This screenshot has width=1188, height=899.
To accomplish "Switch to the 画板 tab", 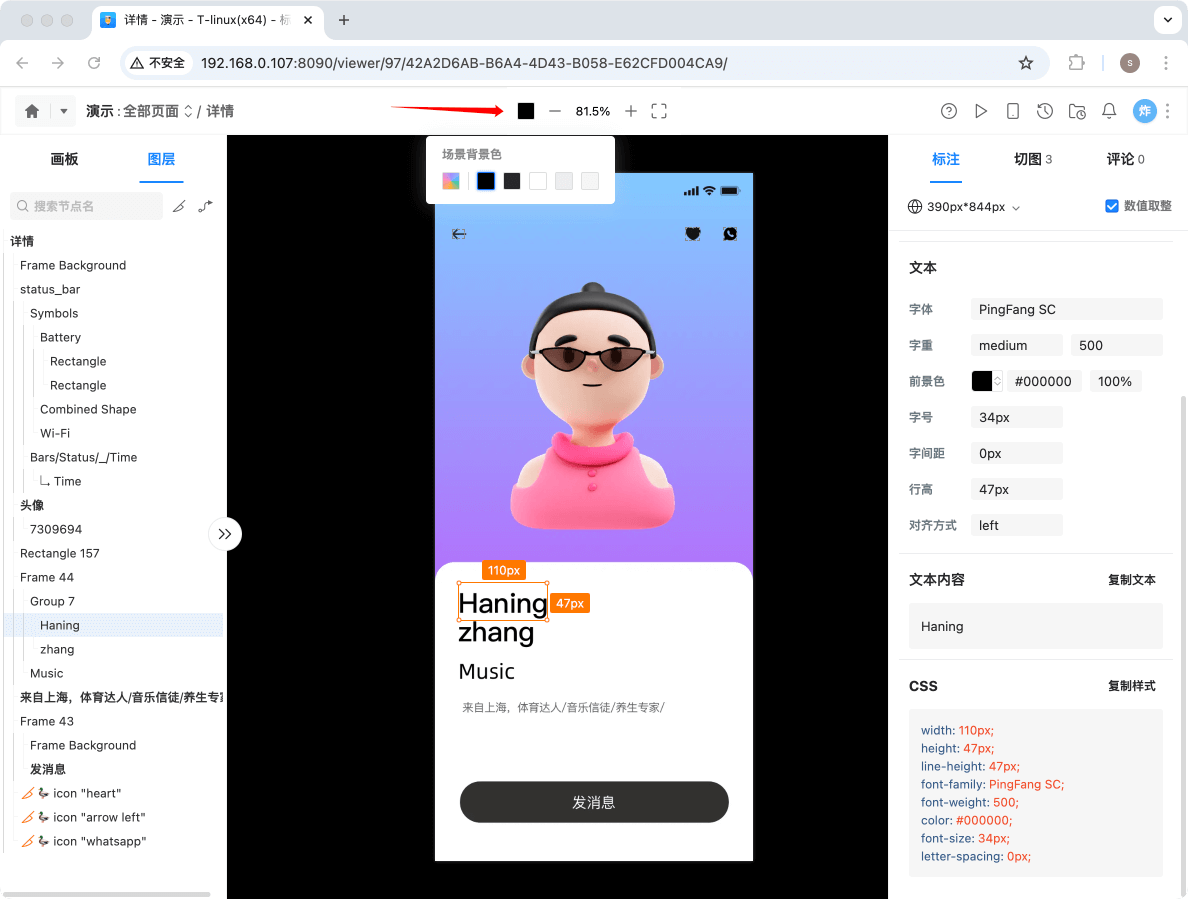I will click(64, 159).
